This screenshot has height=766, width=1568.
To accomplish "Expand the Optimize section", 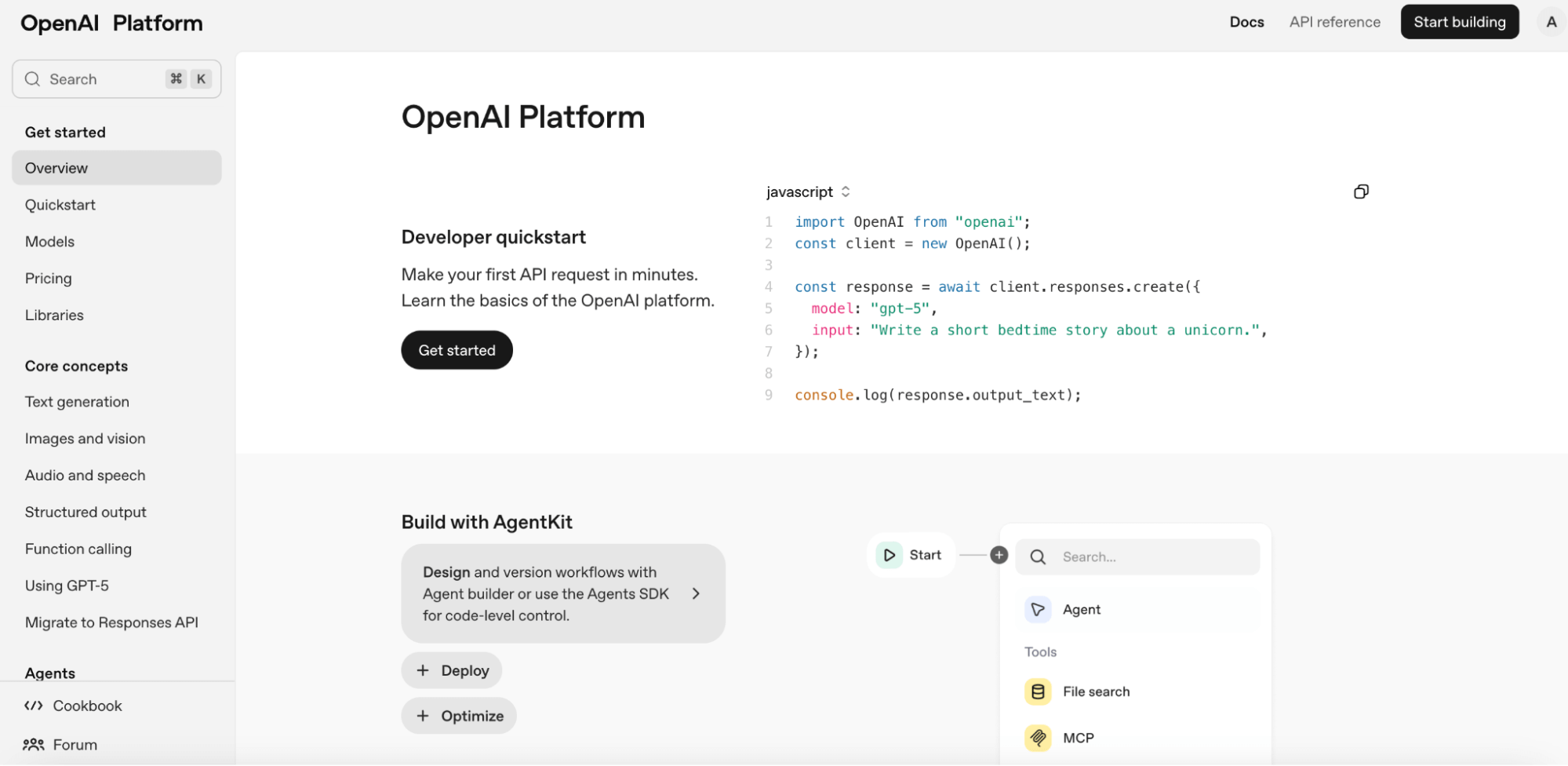I will pos(459,716).
